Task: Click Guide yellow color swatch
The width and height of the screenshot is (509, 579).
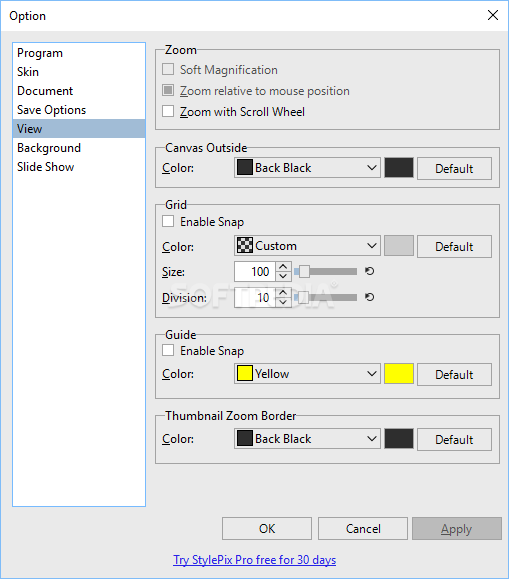Action: tap(399, 373)
